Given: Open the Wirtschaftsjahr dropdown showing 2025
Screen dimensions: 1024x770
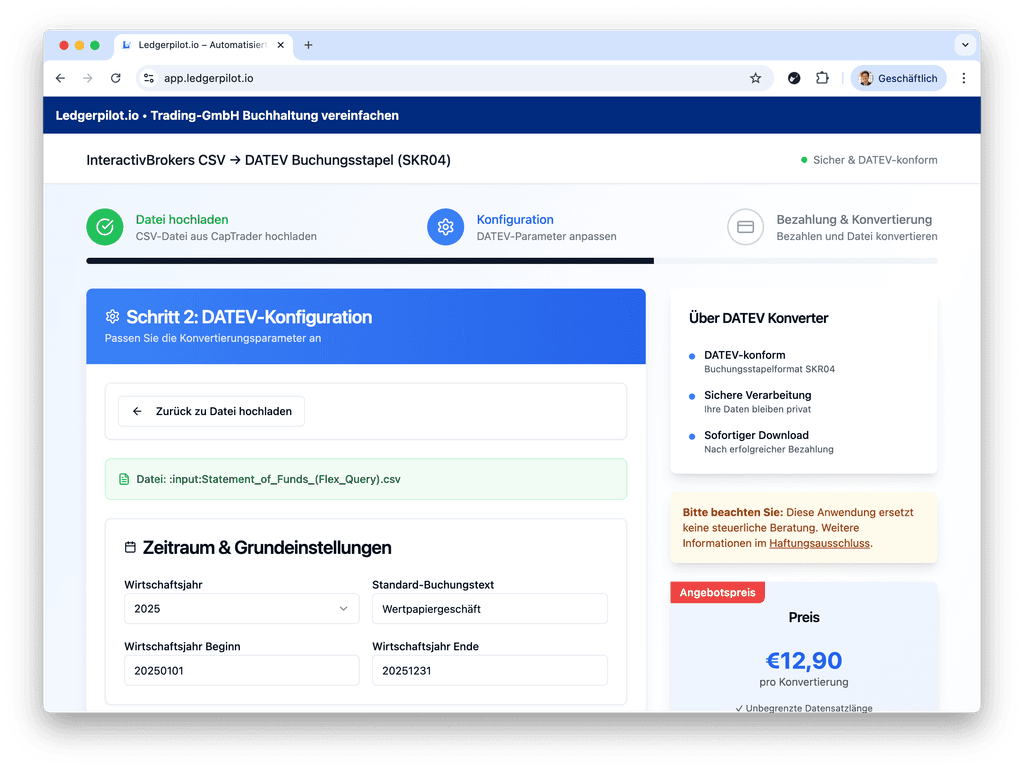Looking at the screenshot, I should [x=241, y=608].
